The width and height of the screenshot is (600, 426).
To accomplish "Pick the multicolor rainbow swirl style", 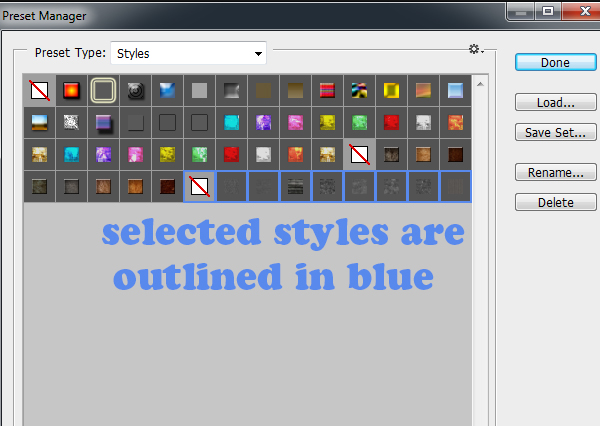I will click(x=360, y=91).
